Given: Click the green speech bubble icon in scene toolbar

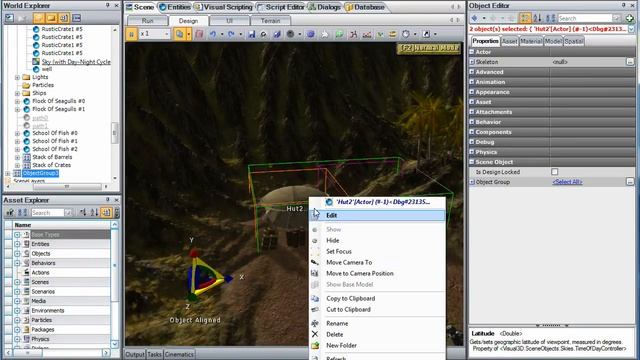Looking at the screenshot, I should [x=339, y=34].
